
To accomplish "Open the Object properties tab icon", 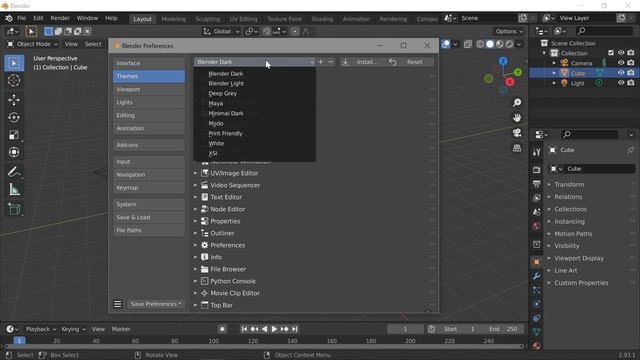I will point(536,262).
